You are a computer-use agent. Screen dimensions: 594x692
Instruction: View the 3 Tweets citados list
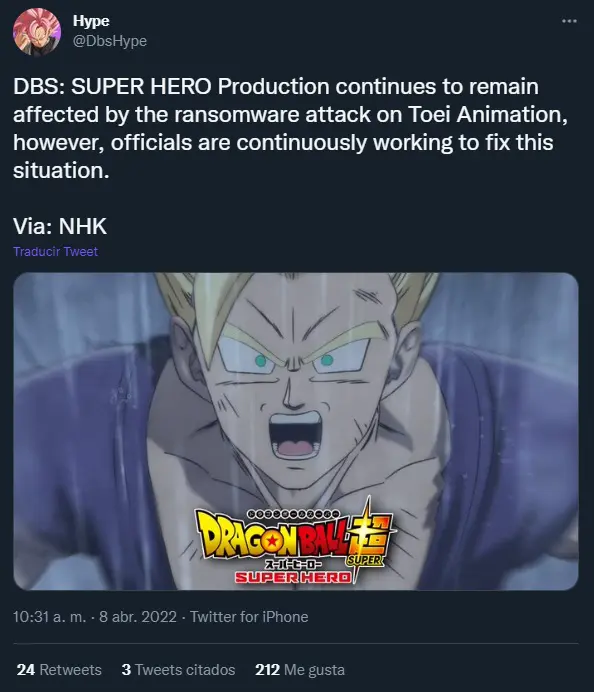click(x=178, y=669)
